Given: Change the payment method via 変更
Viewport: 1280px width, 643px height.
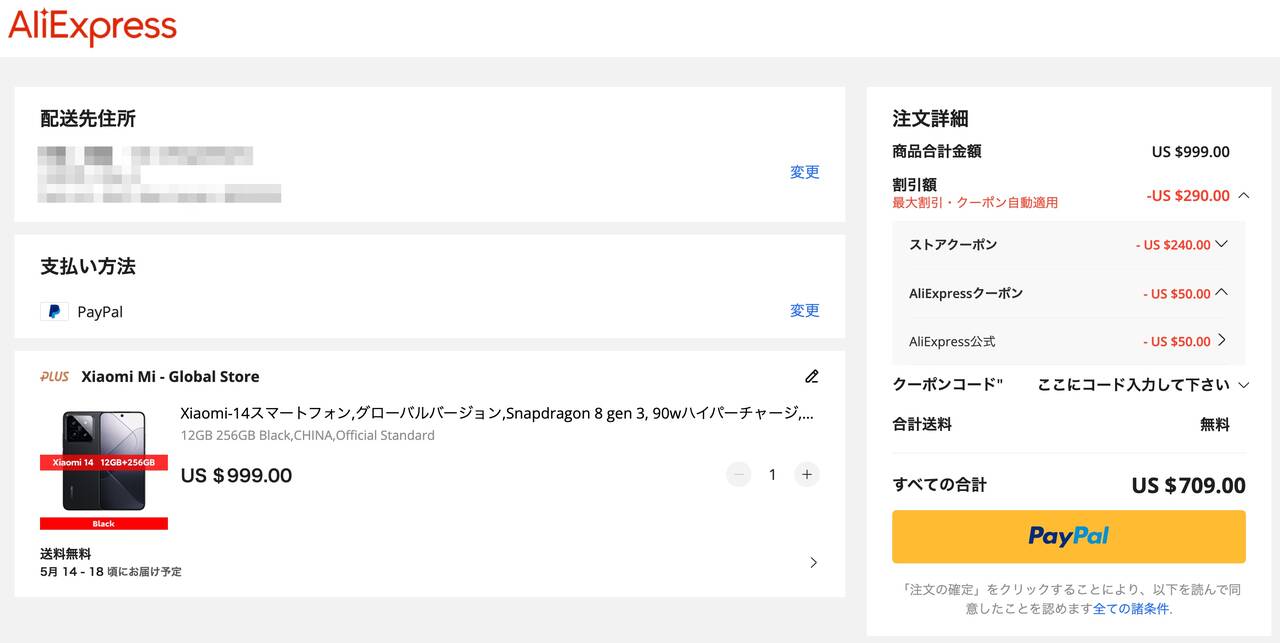Looking at the screenshot, I should click(804, 311).
